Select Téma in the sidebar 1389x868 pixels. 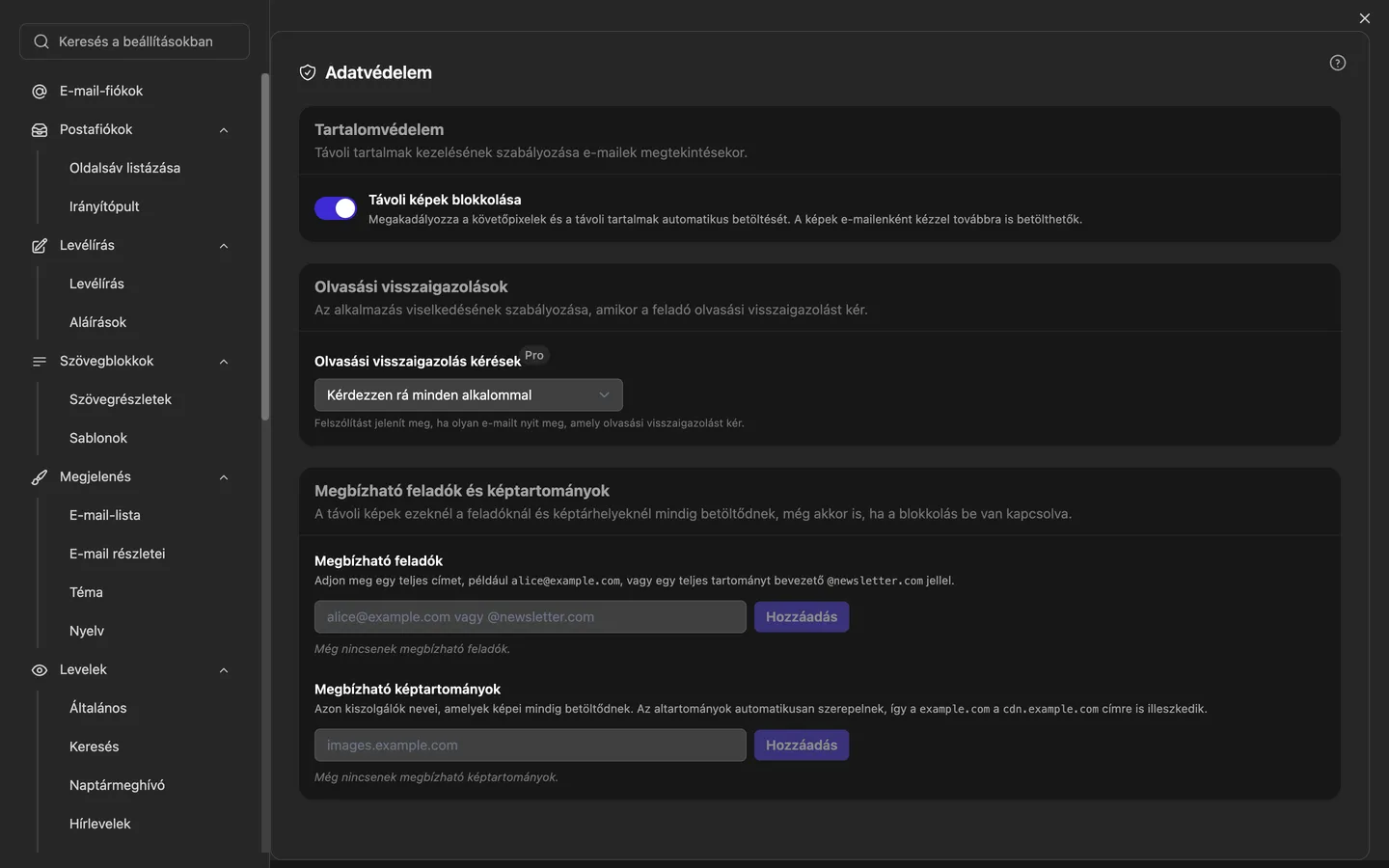click(86, 592)
